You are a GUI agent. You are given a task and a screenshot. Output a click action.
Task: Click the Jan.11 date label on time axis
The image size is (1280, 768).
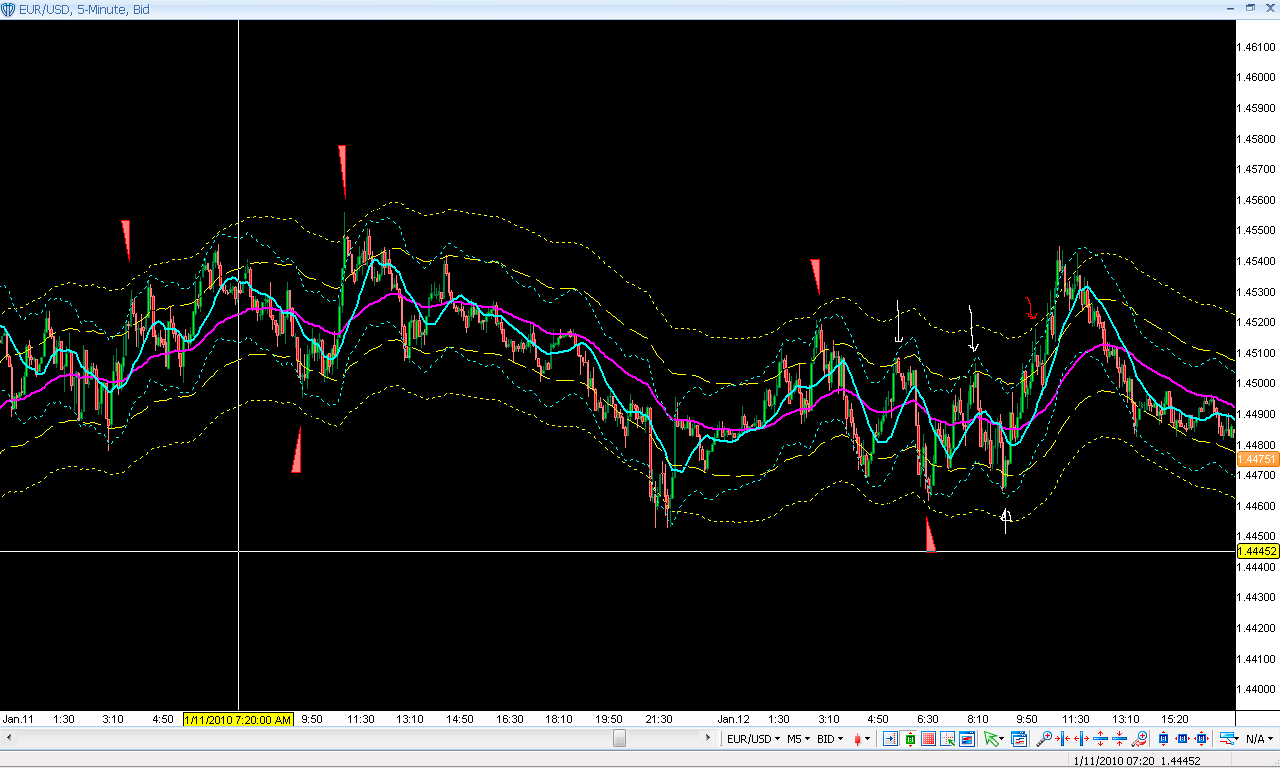(18, 719)
